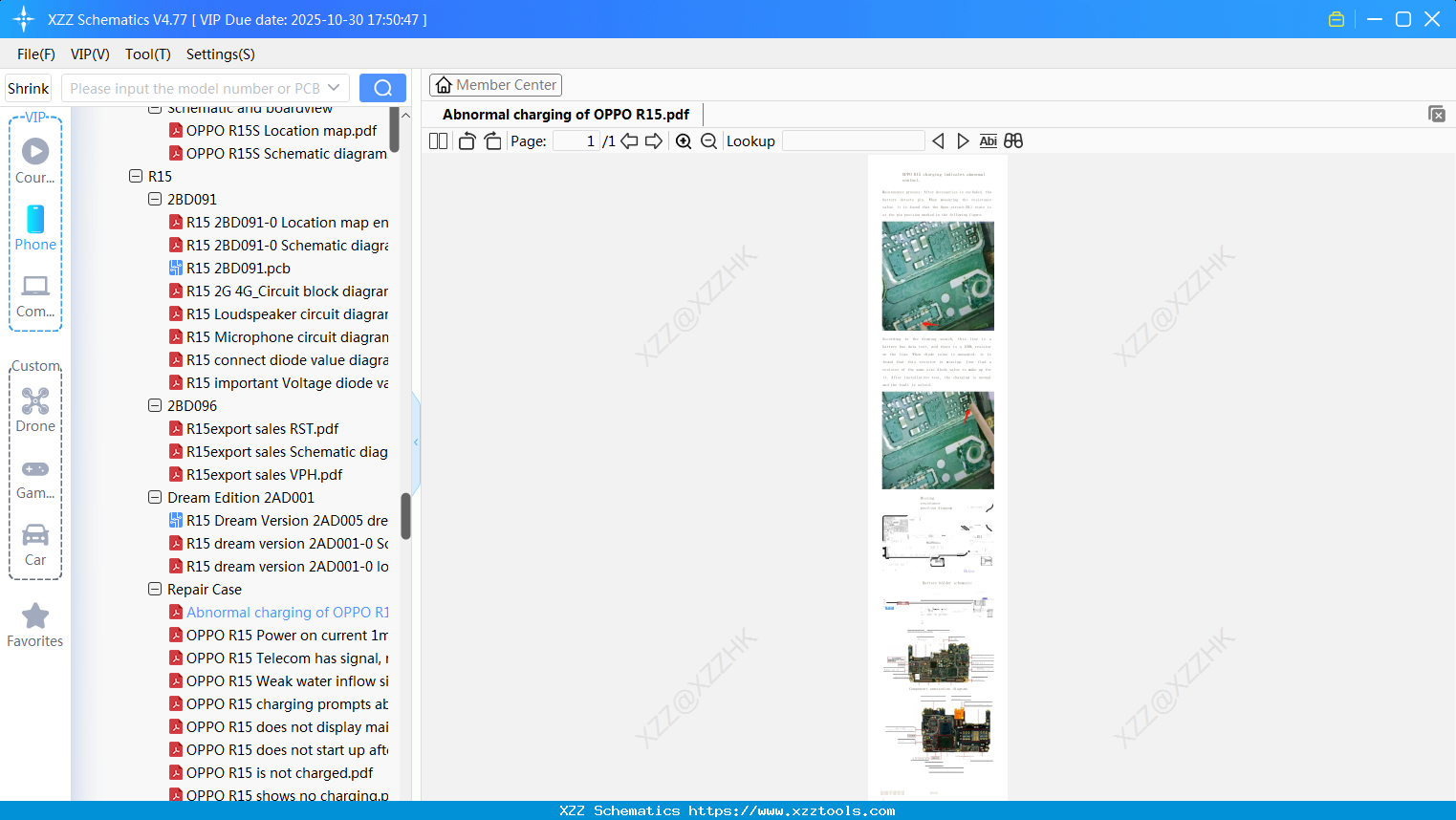Open the Game console category

35,479
